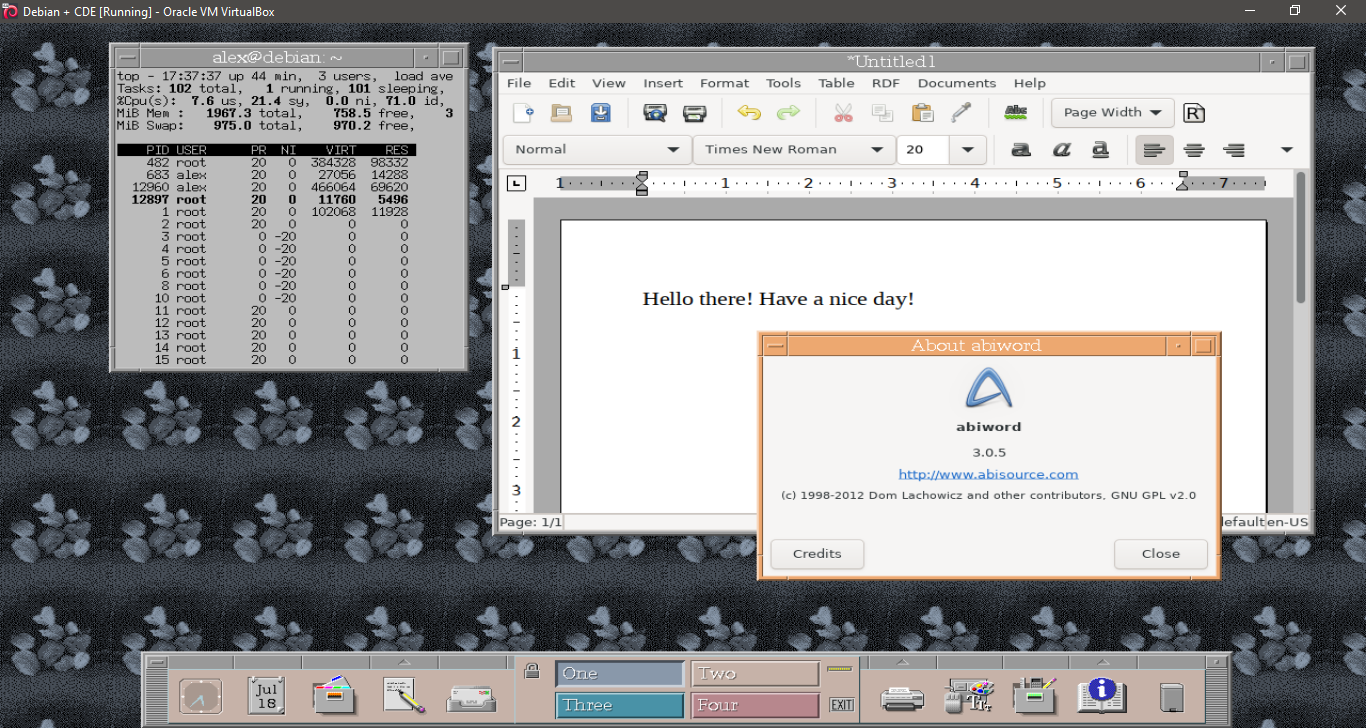Open the CDE Help Manager book icon
The height and width of the screenshot is (728, 1366).
pos(1101,695)
